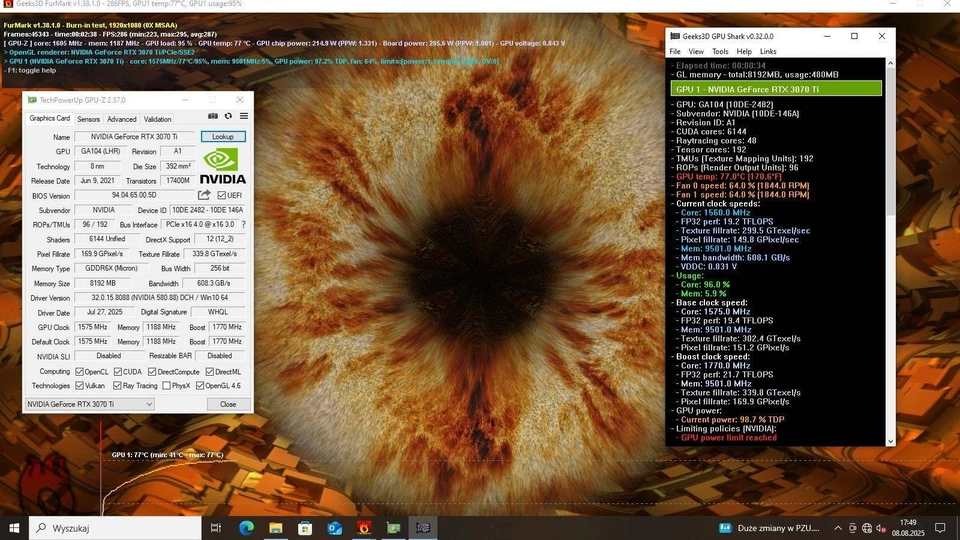The width and height of the screenshot is (960, 540).
Task: Show hidden system tray icons
Action: click(838, 528)
